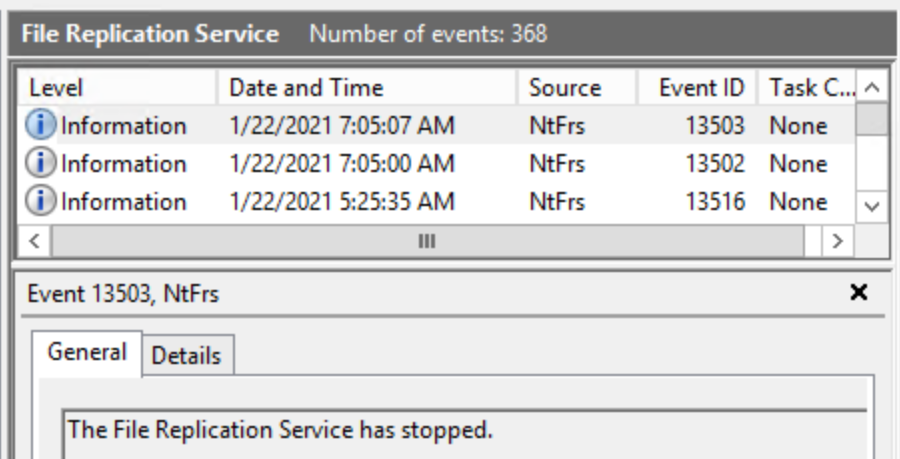The image size is (900, 459).
Task: Click the horizontal scrollbar thumb
Action: [427, 241]
